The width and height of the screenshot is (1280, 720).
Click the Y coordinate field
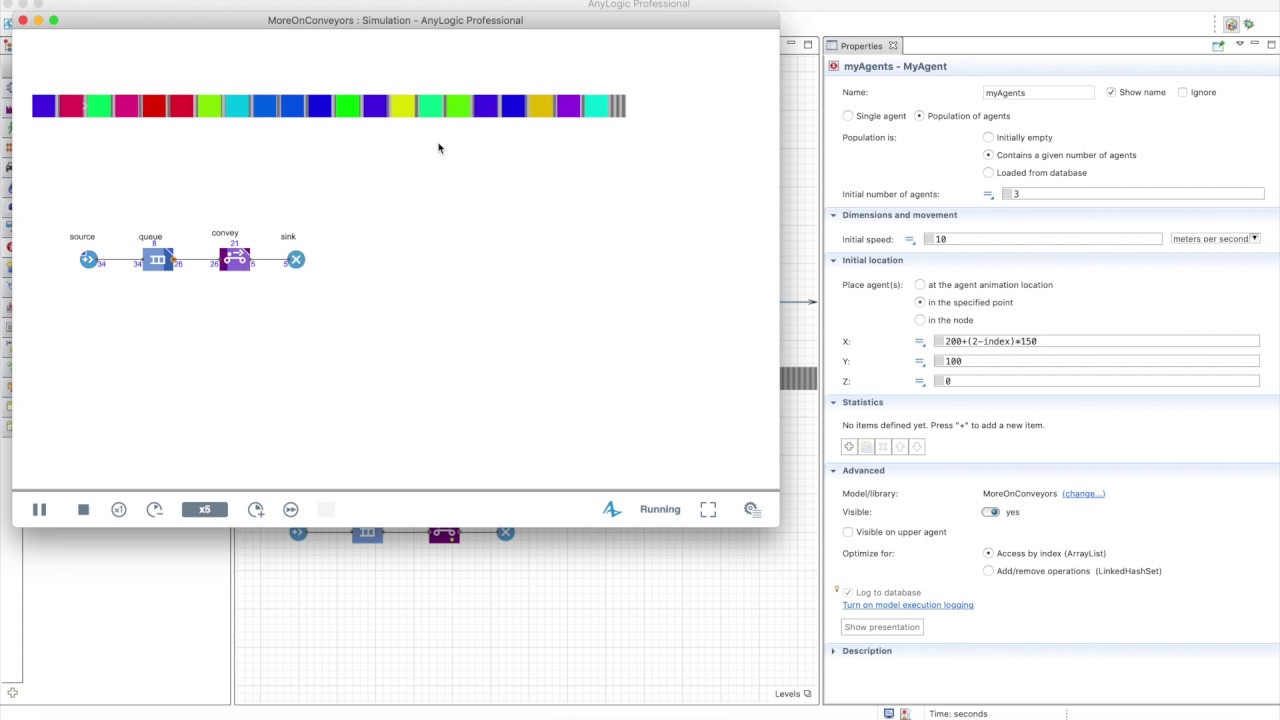pos(1097,361)
